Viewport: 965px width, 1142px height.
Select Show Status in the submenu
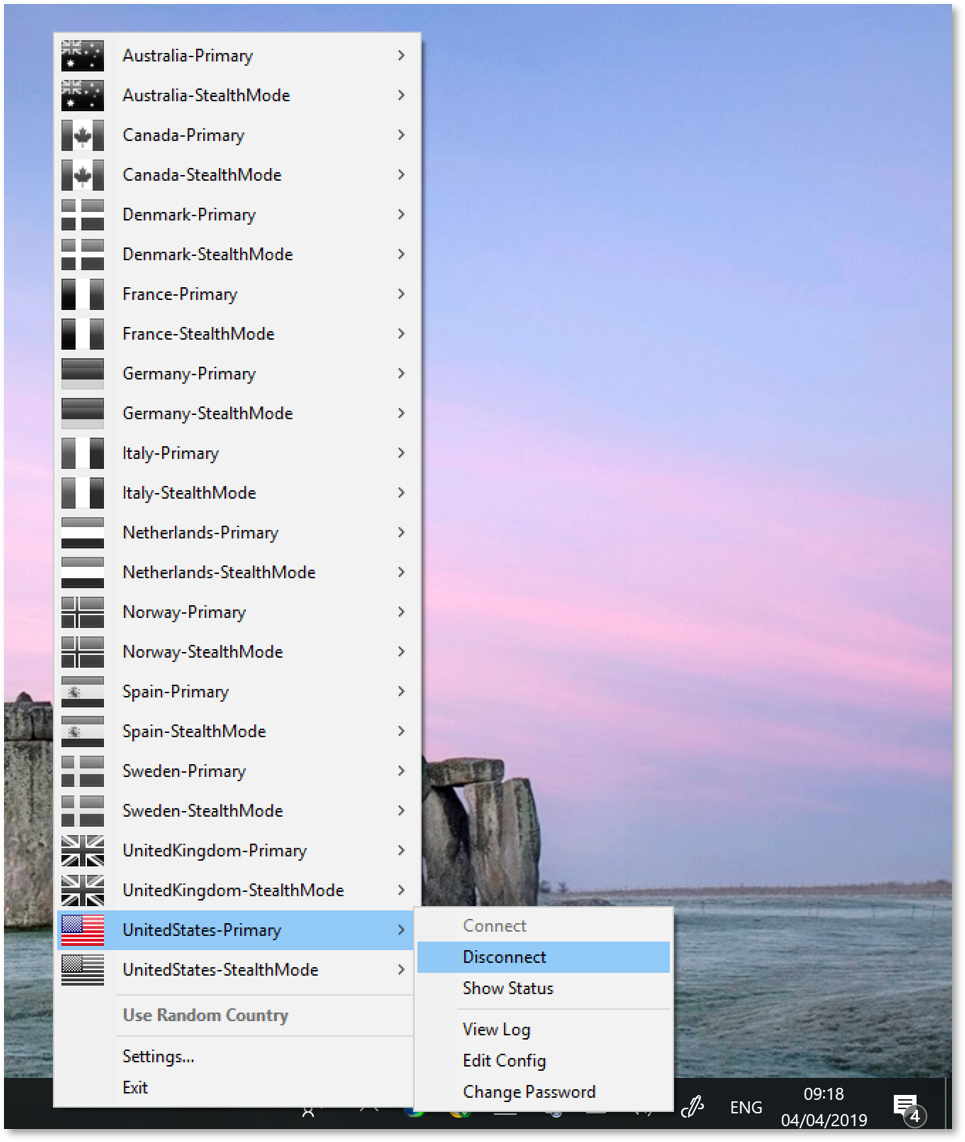(543, 988)
